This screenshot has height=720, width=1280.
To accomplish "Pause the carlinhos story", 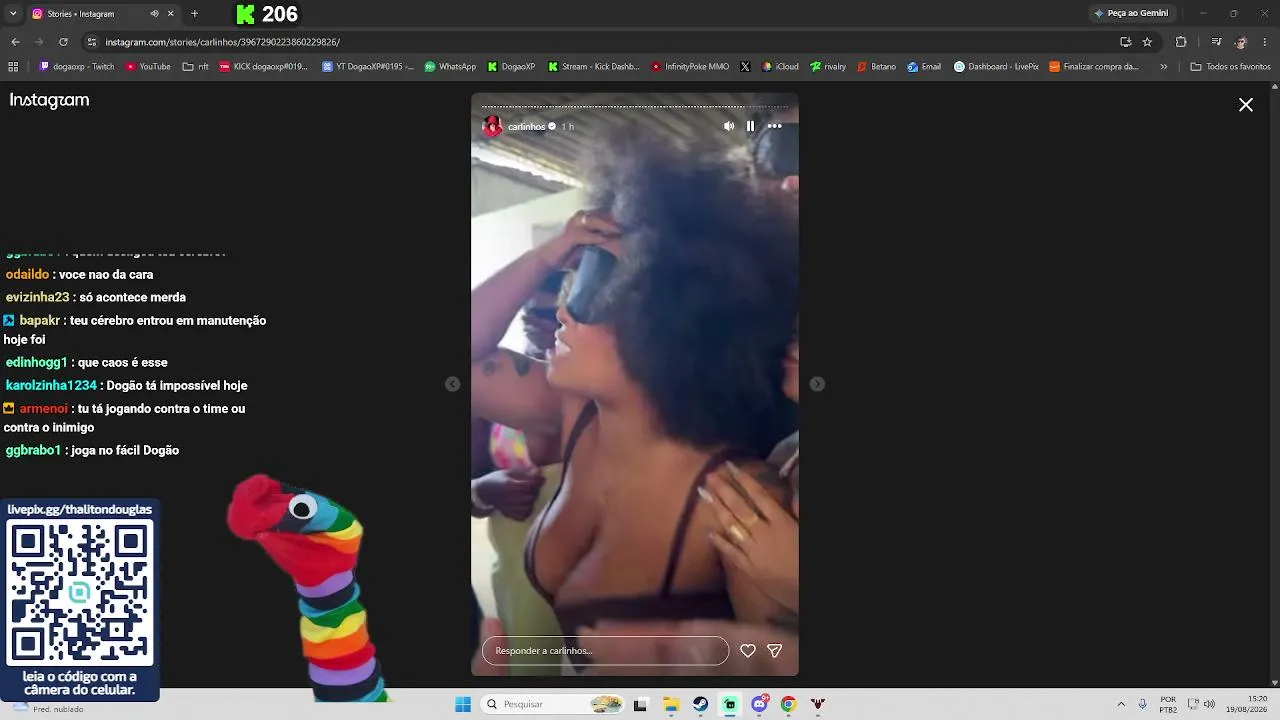I will pyautogui.click(x=750, y=126).
